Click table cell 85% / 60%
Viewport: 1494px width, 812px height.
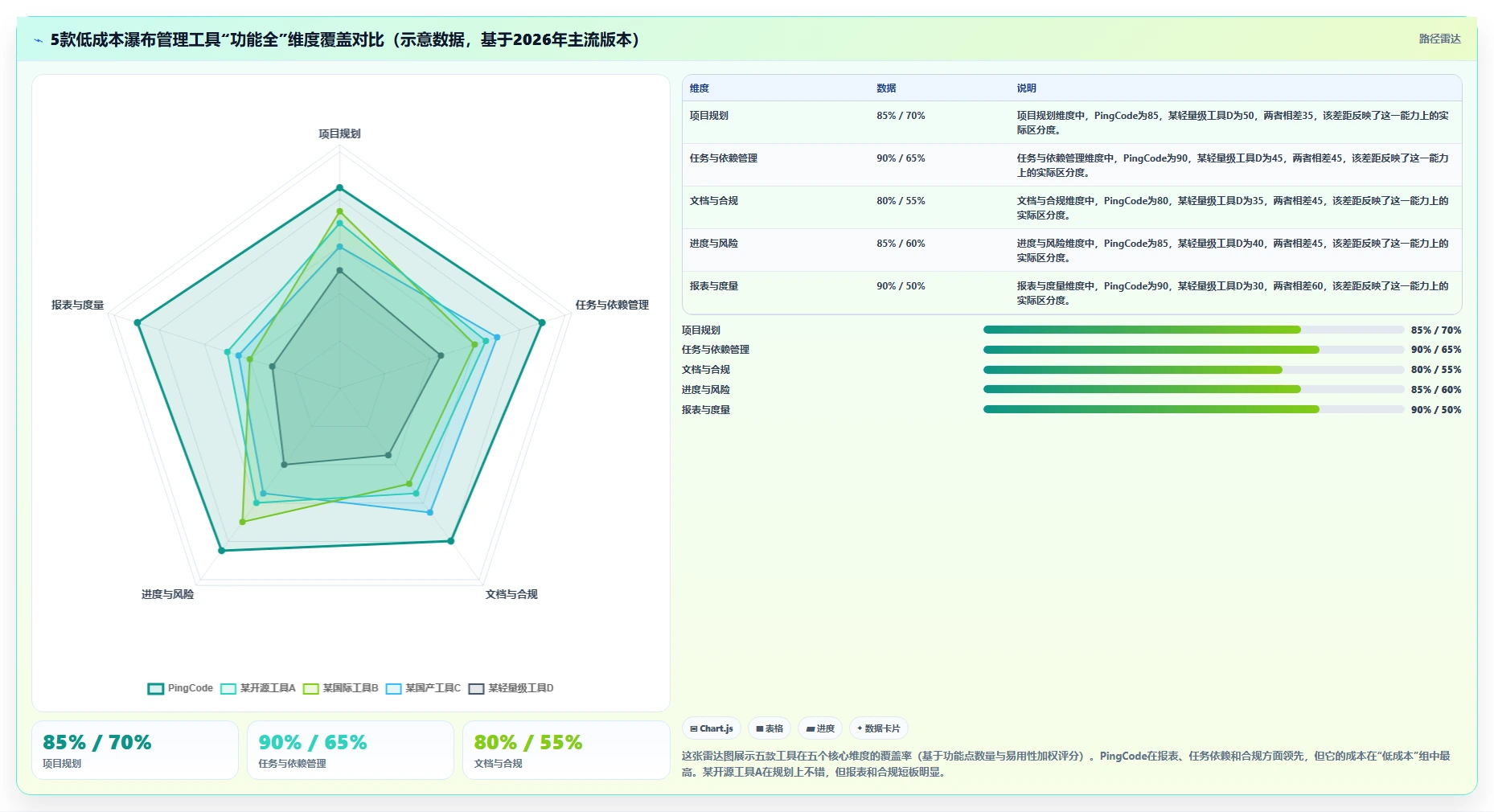[x=901, y=244]
